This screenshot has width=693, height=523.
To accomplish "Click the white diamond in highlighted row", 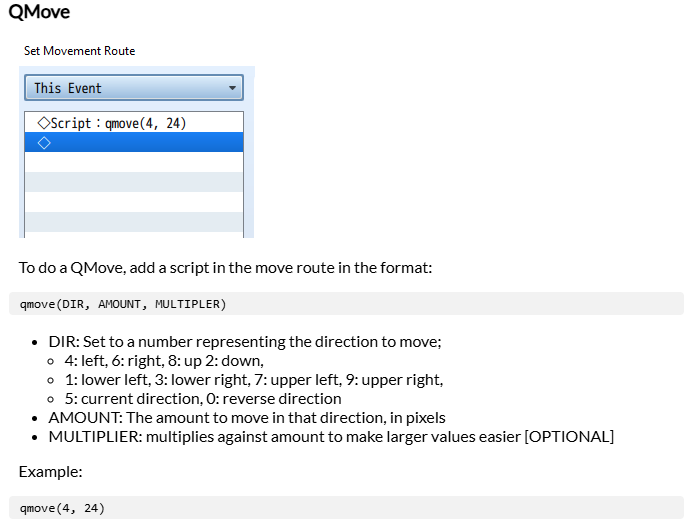I will 44,143.
